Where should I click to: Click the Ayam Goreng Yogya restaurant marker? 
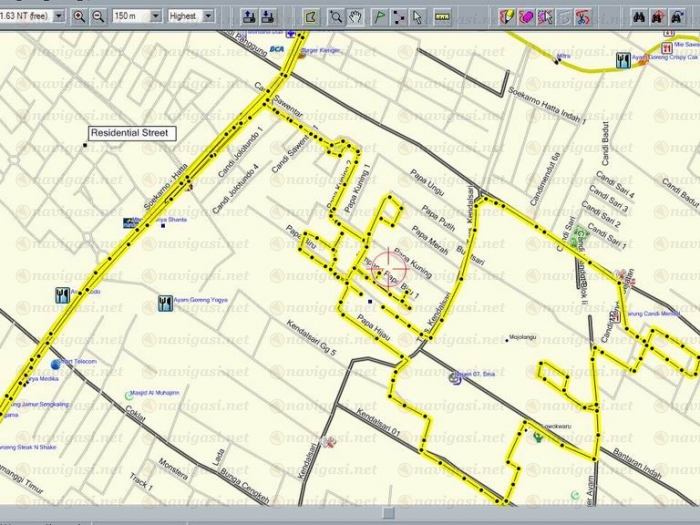tap(165, 303)
